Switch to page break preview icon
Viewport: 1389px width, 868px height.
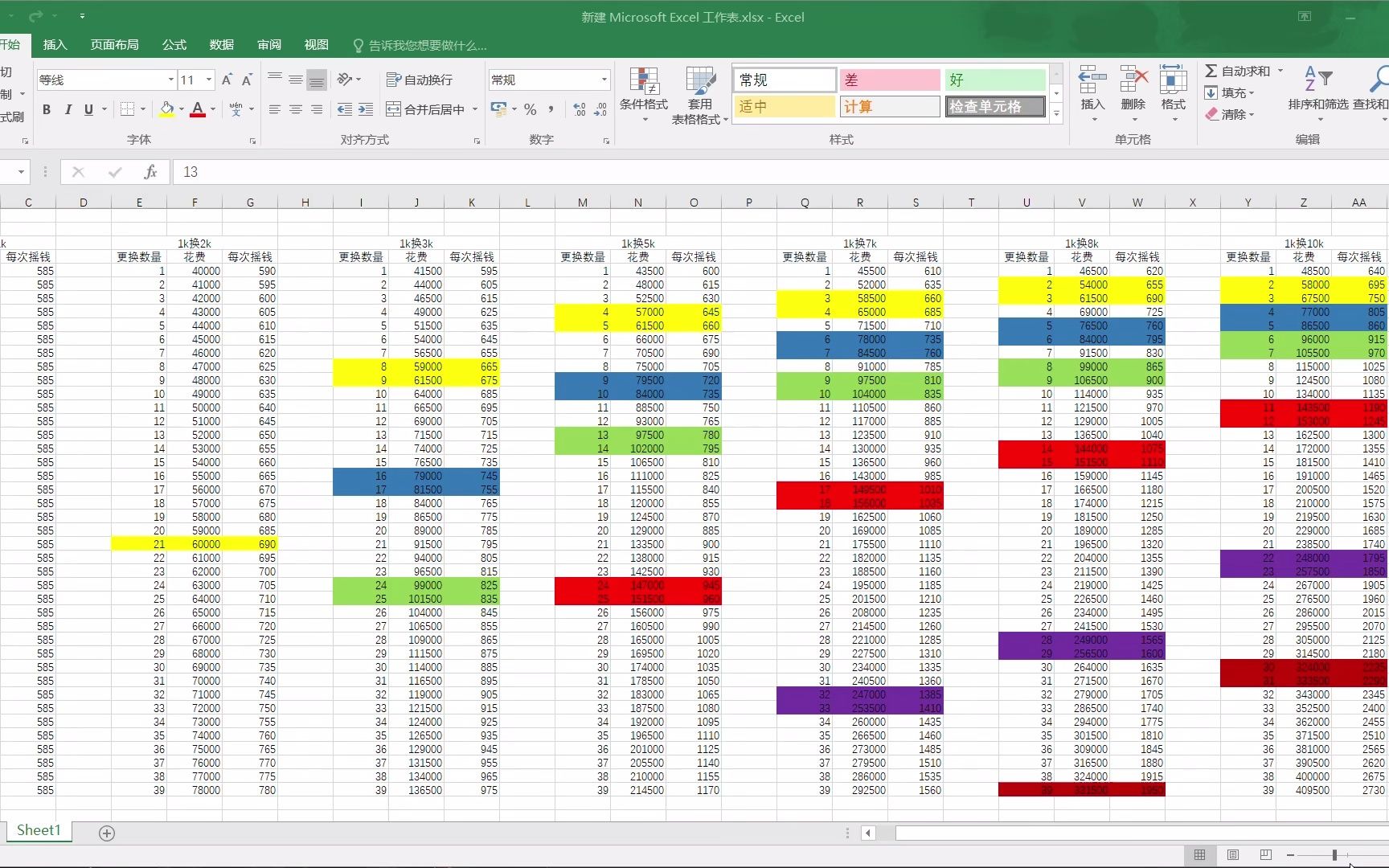[x=1266, y=855]
